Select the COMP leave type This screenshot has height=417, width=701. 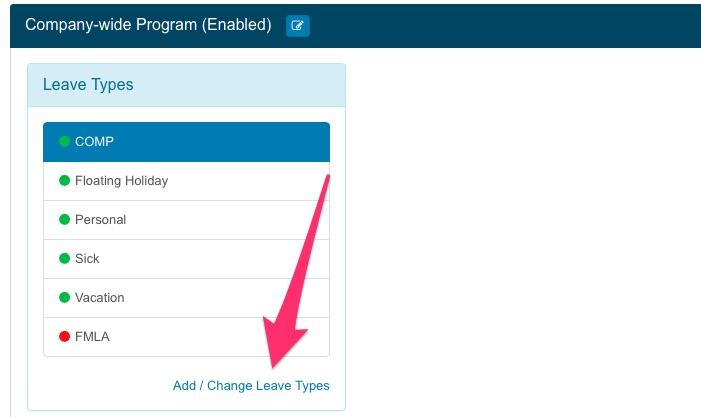coord(94,142)
